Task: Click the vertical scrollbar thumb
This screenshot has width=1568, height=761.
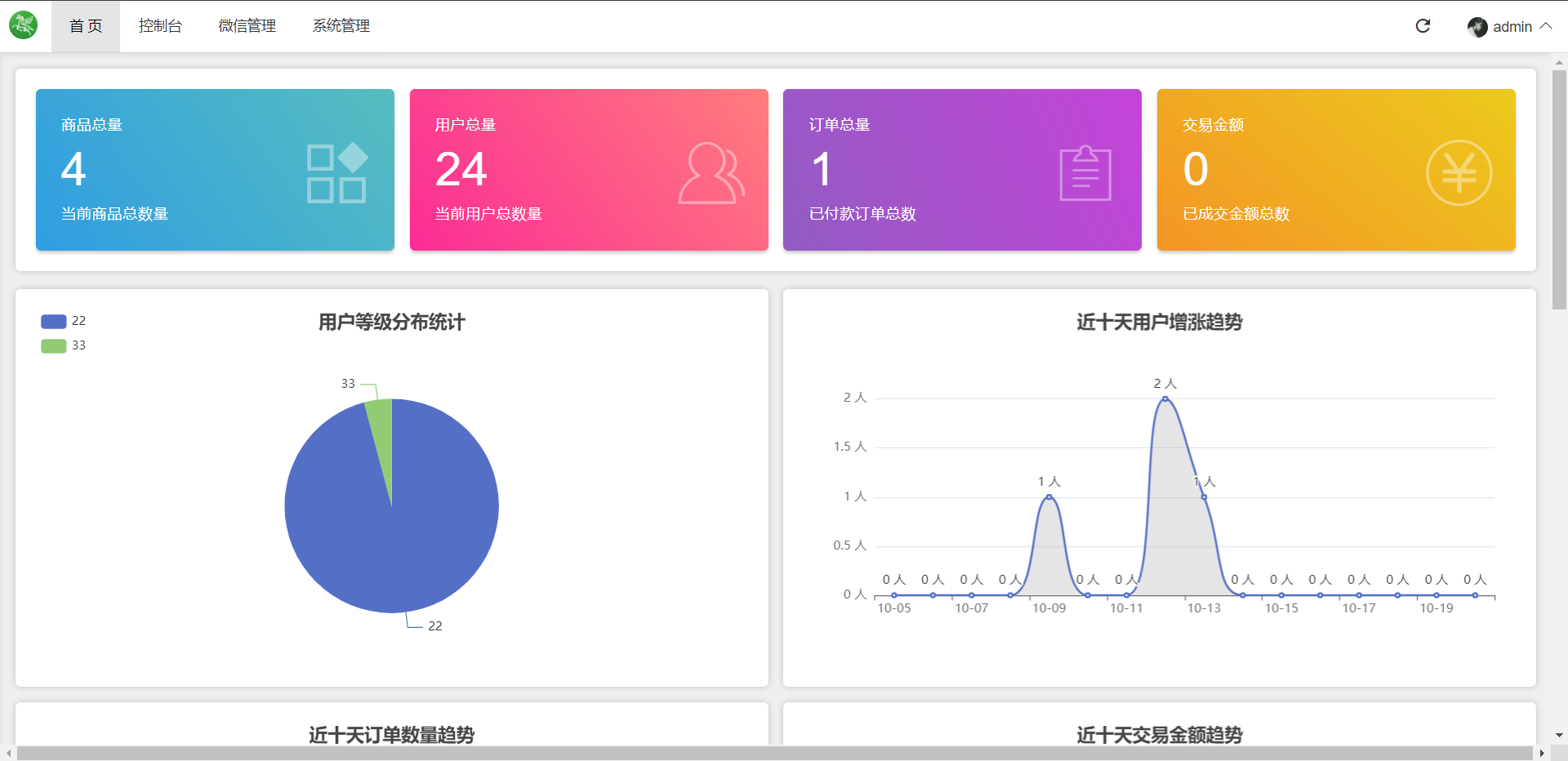Action: tap(1560, 189)
